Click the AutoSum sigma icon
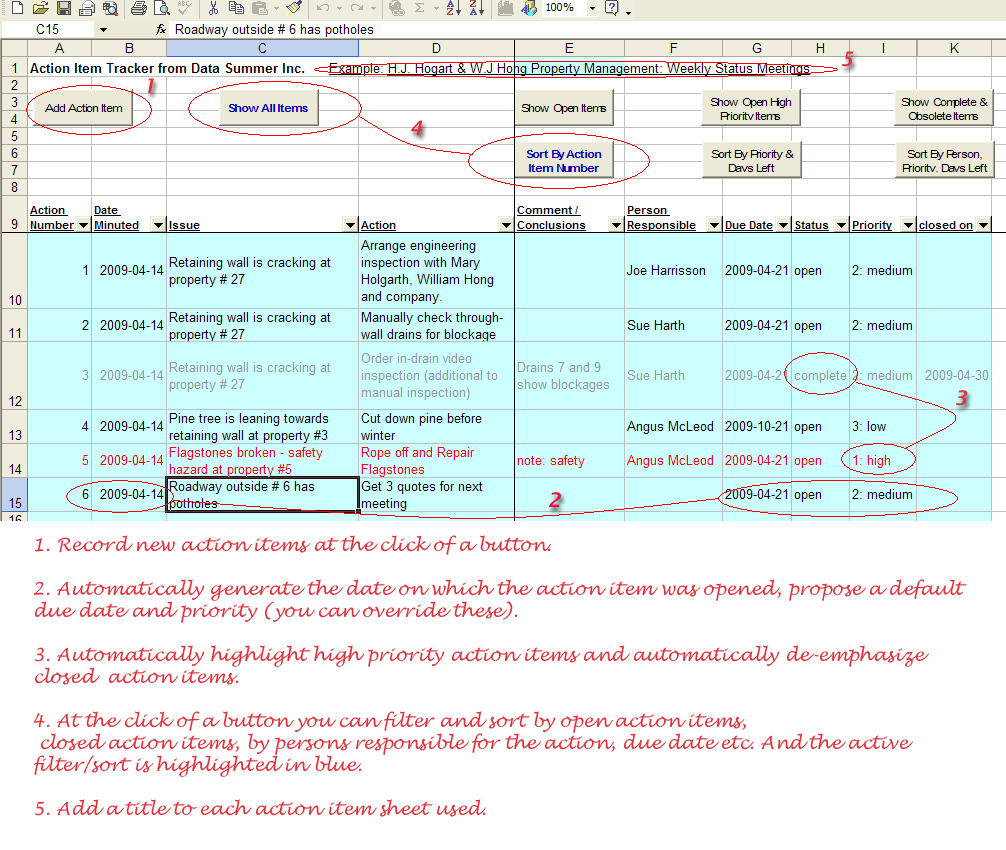Image resolution: width=1006 pixels, height=850 pixels. click(420, 8)
